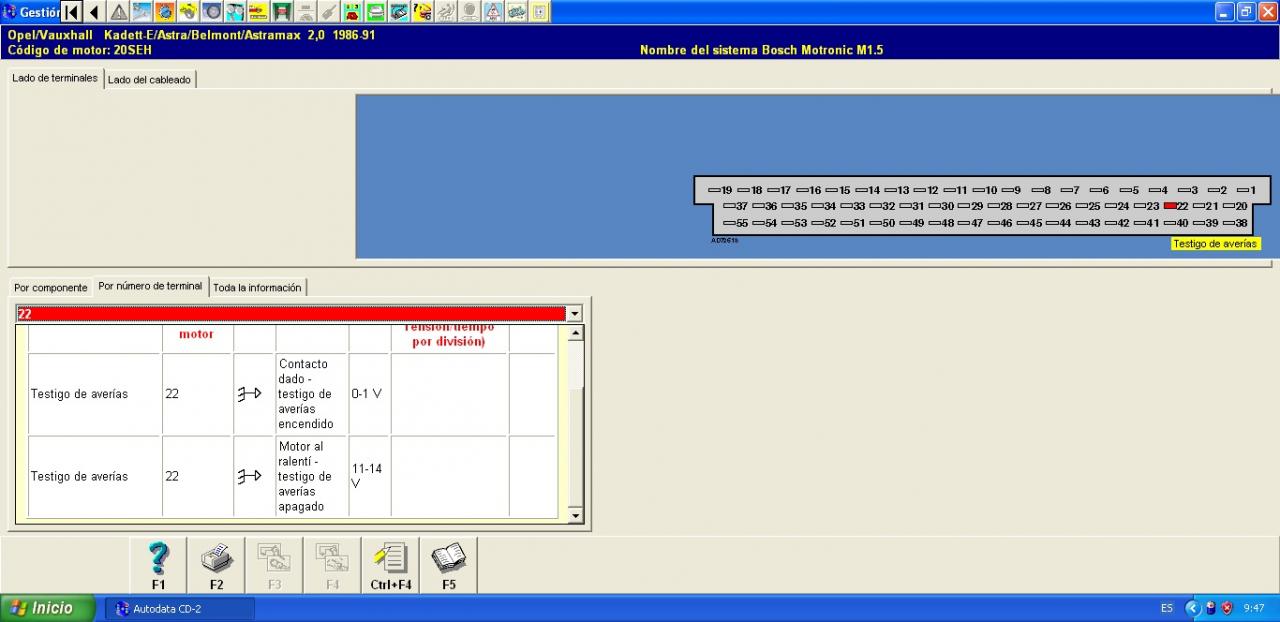Image resolution: width=1280 pixels, height=622 pixels.
Task: Click scroll down arrow in pin table
Action: pyautogui.click(x=575, y=516)
